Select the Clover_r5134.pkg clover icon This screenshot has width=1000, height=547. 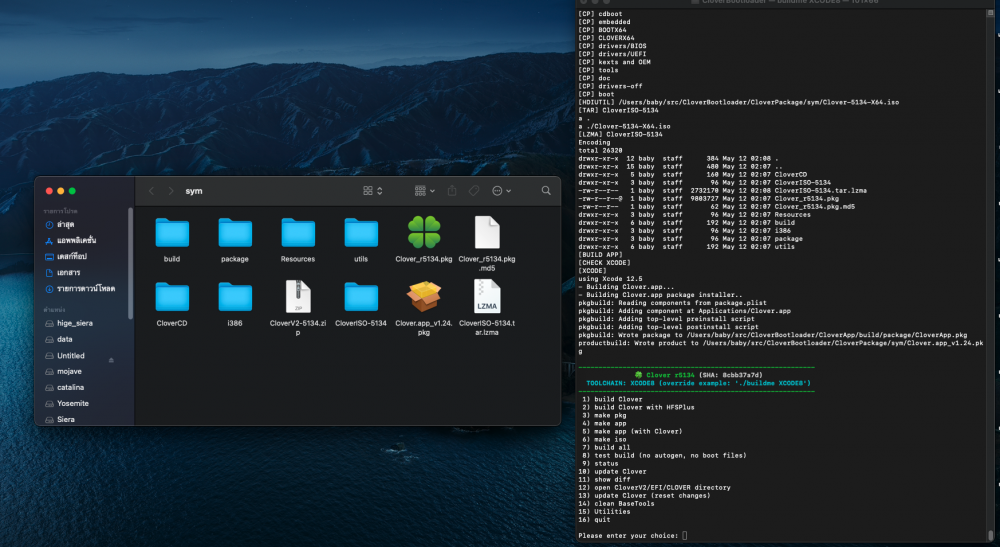point(424,232)
